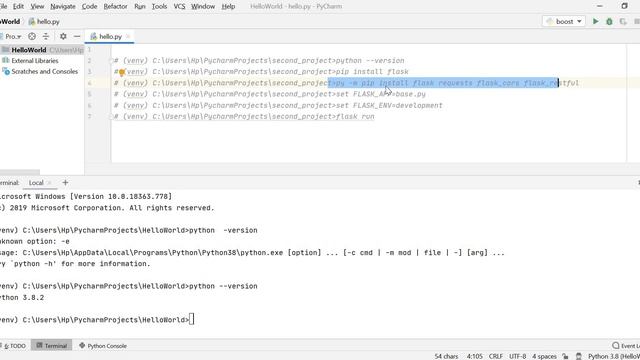The width and height of the screenshot is (640, 360).
Task: Click 'Python 3.8.2' output in terminal
Action: point(22,298)
